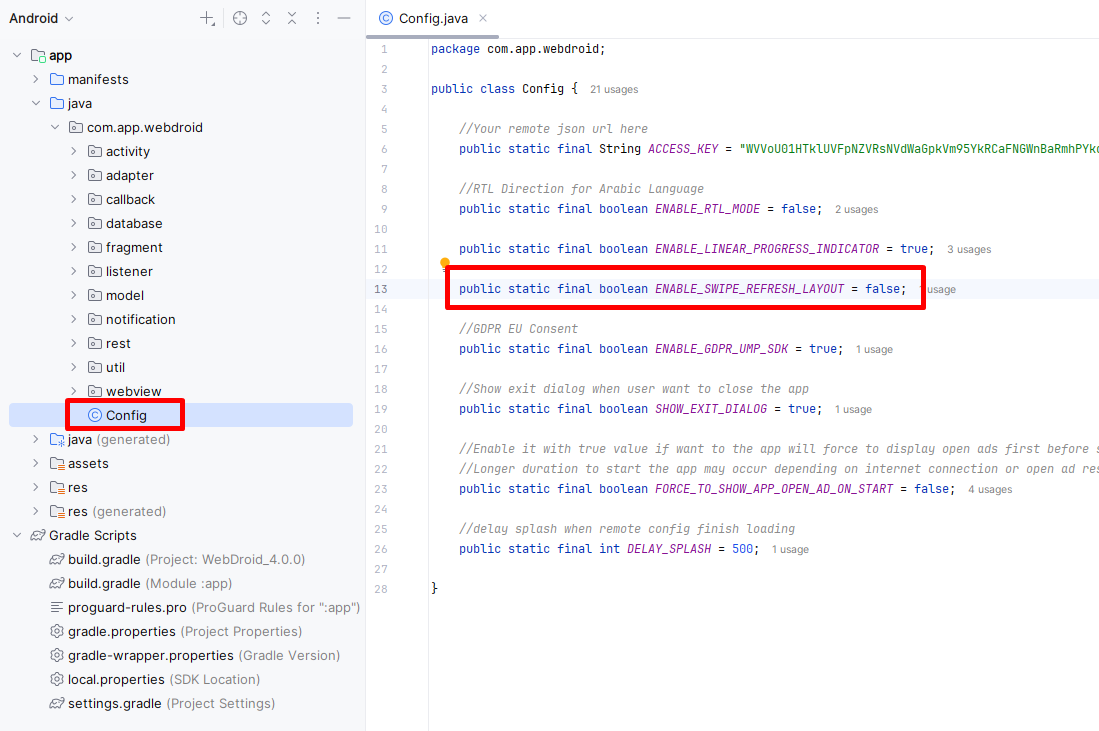Click the 500 value of DELAY_SPLASH

[742, 549]
